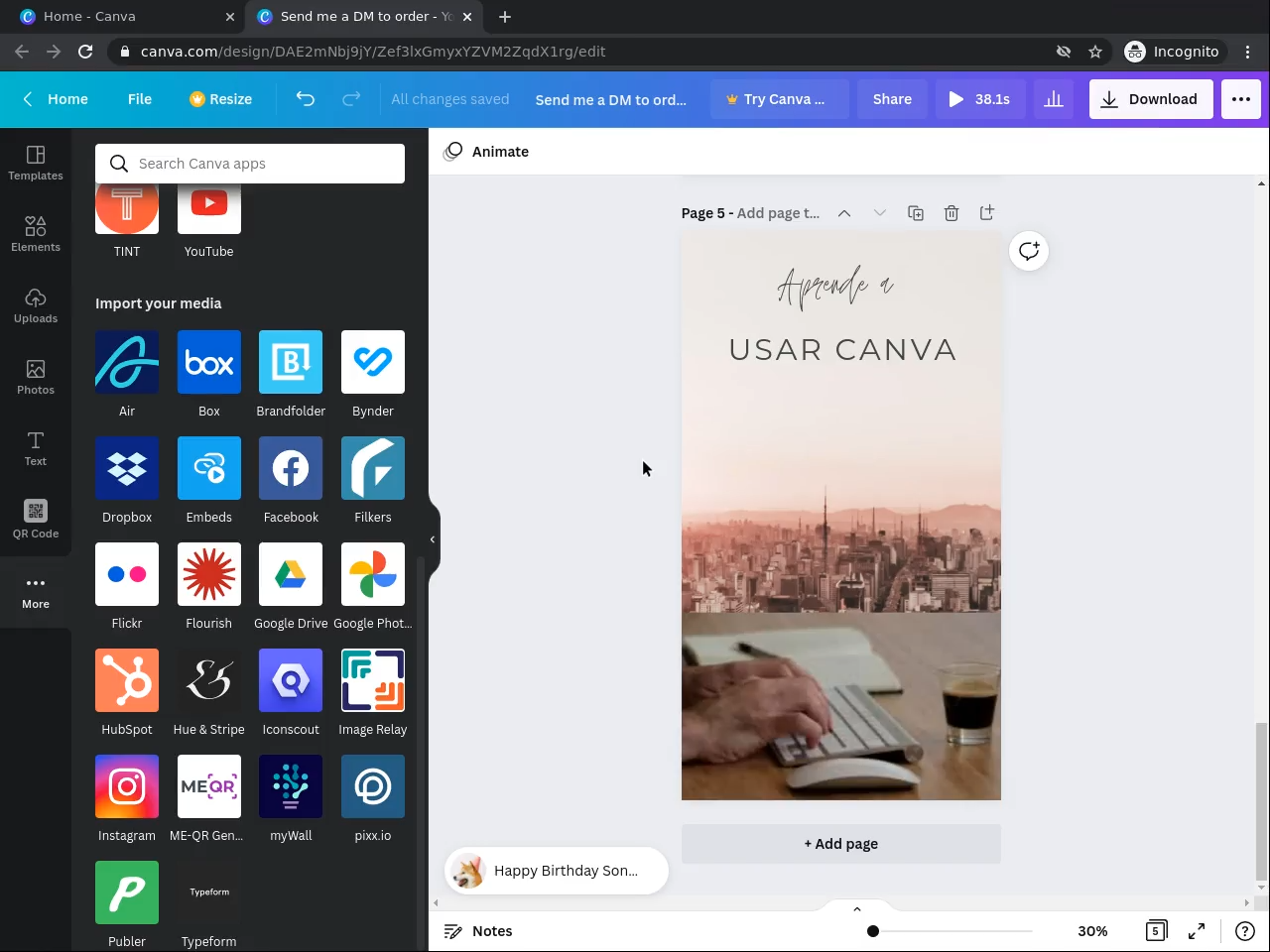Open the three-dot more options menu

[x=1241, y=99]
